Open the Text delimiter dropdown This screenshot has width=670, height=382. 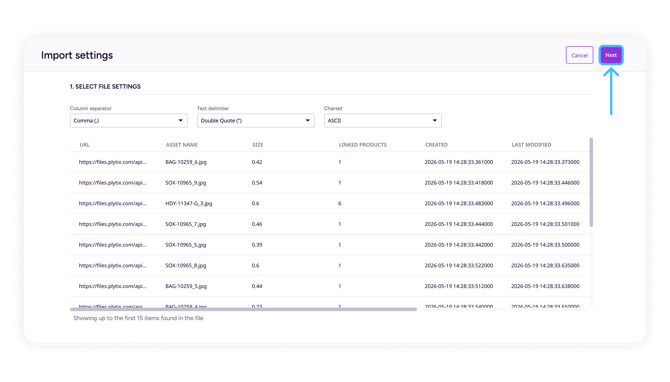tap(256, 120)
